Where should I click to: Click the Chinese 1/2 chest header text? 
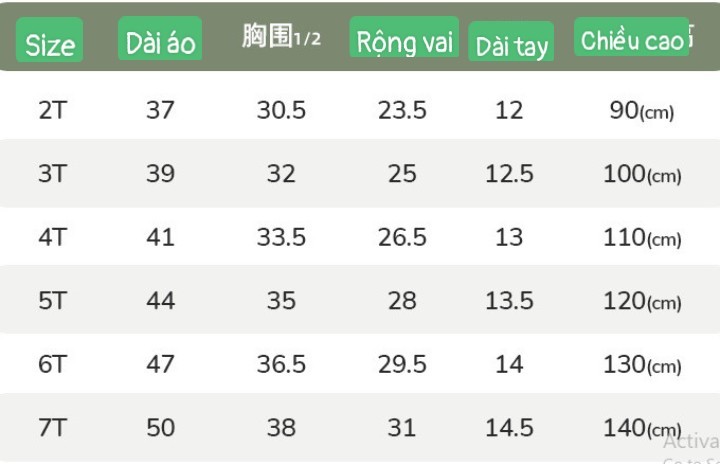click(281, 36)
